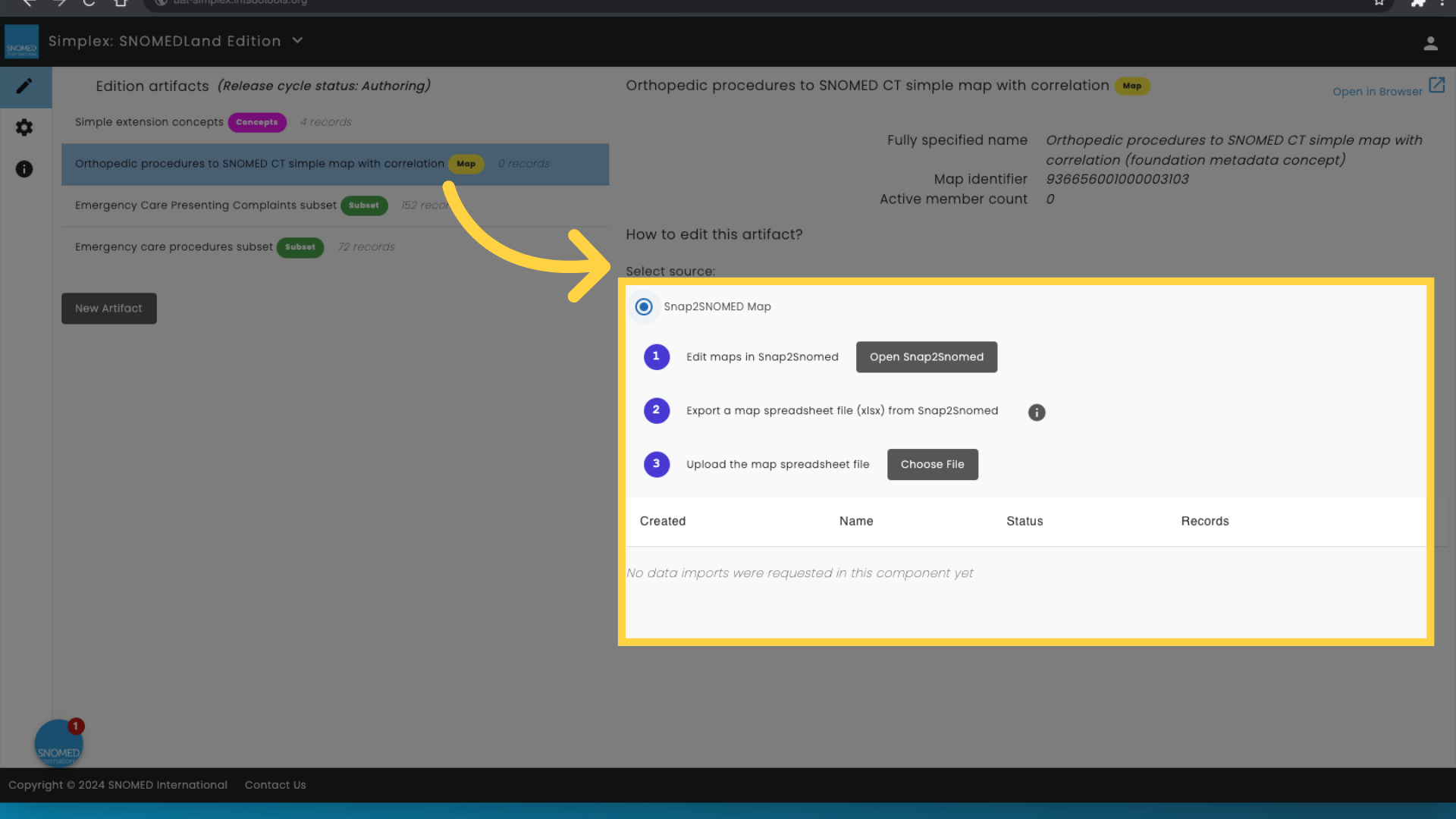Click the pink Concepts badge

257,123
